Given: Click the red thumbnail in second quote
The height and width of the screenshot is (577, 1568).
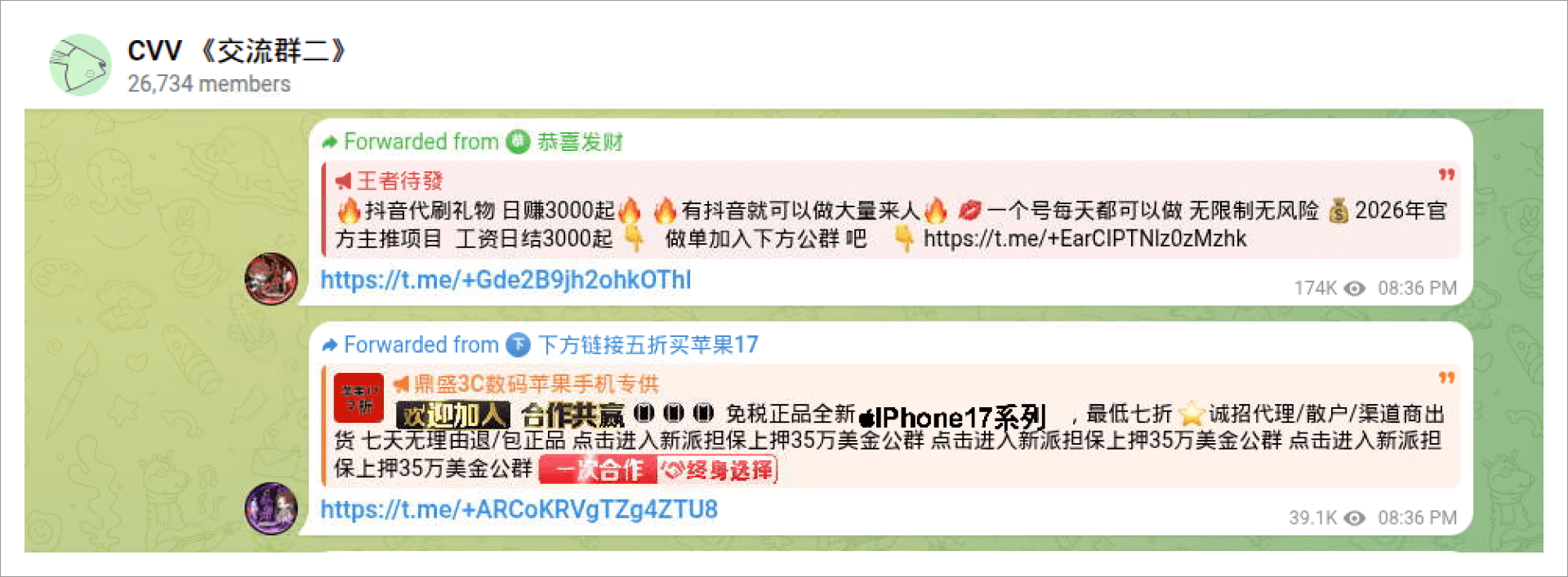Looking at the screenshot, I should pyautogui.click(x=359, y=398).
